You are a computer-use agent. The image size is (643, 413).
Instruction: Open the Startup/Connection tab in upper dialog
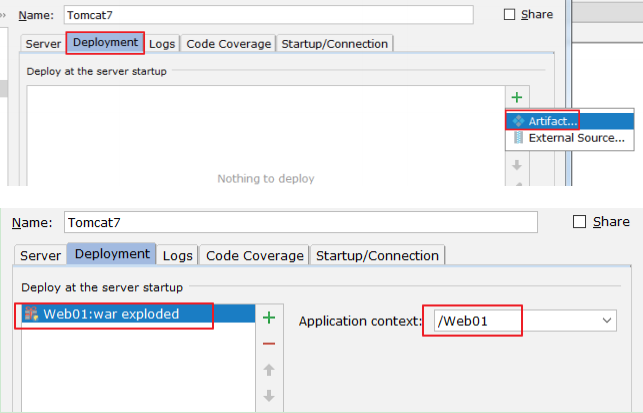[x=335, y=44]
